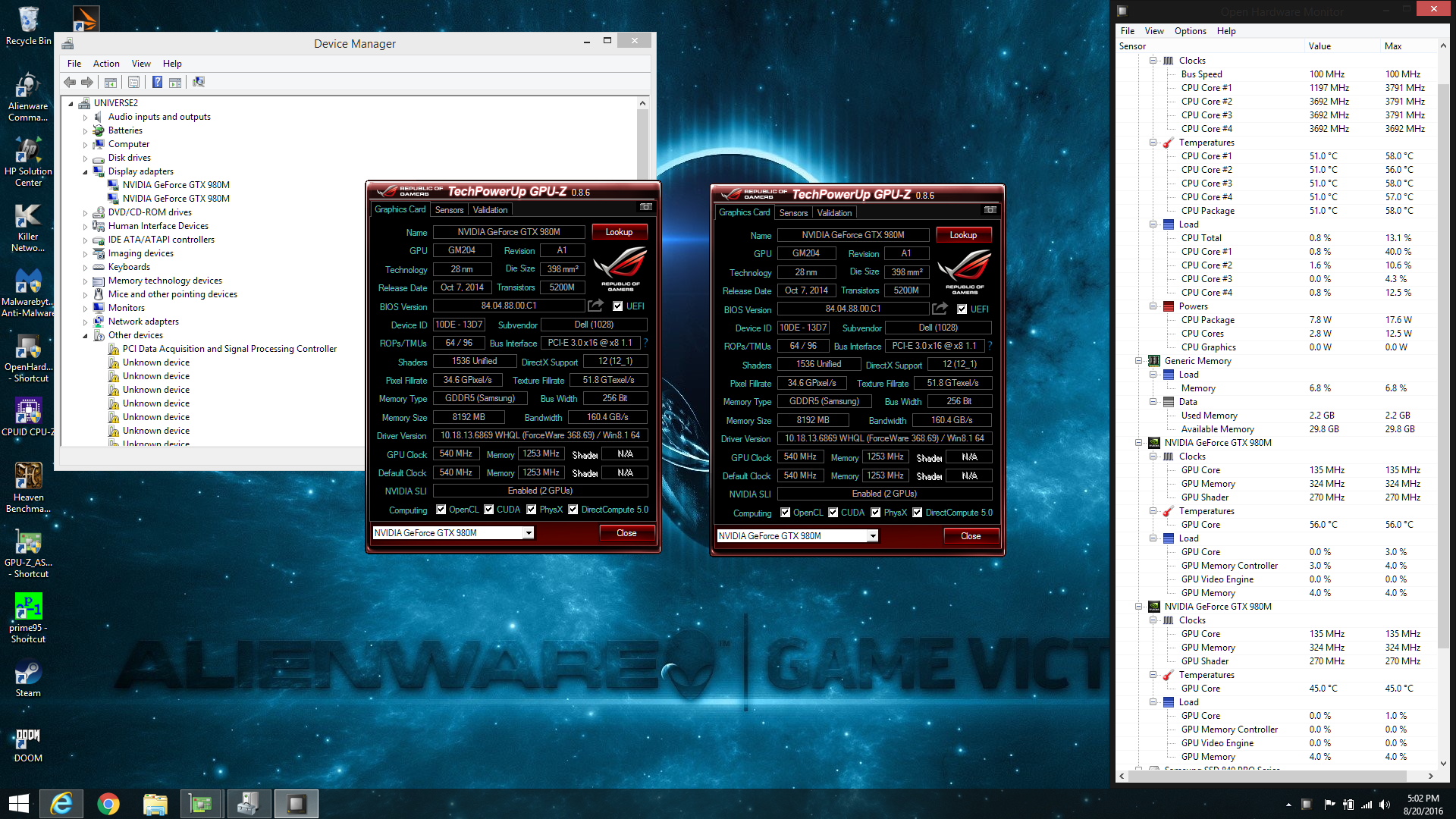The height and width of the screenshot is (819, 1456).
Task: Open the Recycle Bin desktop icon
Action: point(28,27)
